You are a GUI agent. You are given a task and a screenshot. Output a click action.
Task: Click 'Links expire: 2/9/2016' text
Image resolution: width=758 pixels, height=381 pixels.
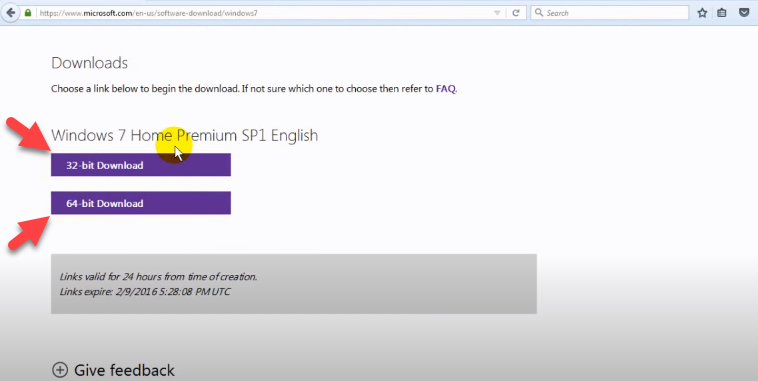click(145, 292)
